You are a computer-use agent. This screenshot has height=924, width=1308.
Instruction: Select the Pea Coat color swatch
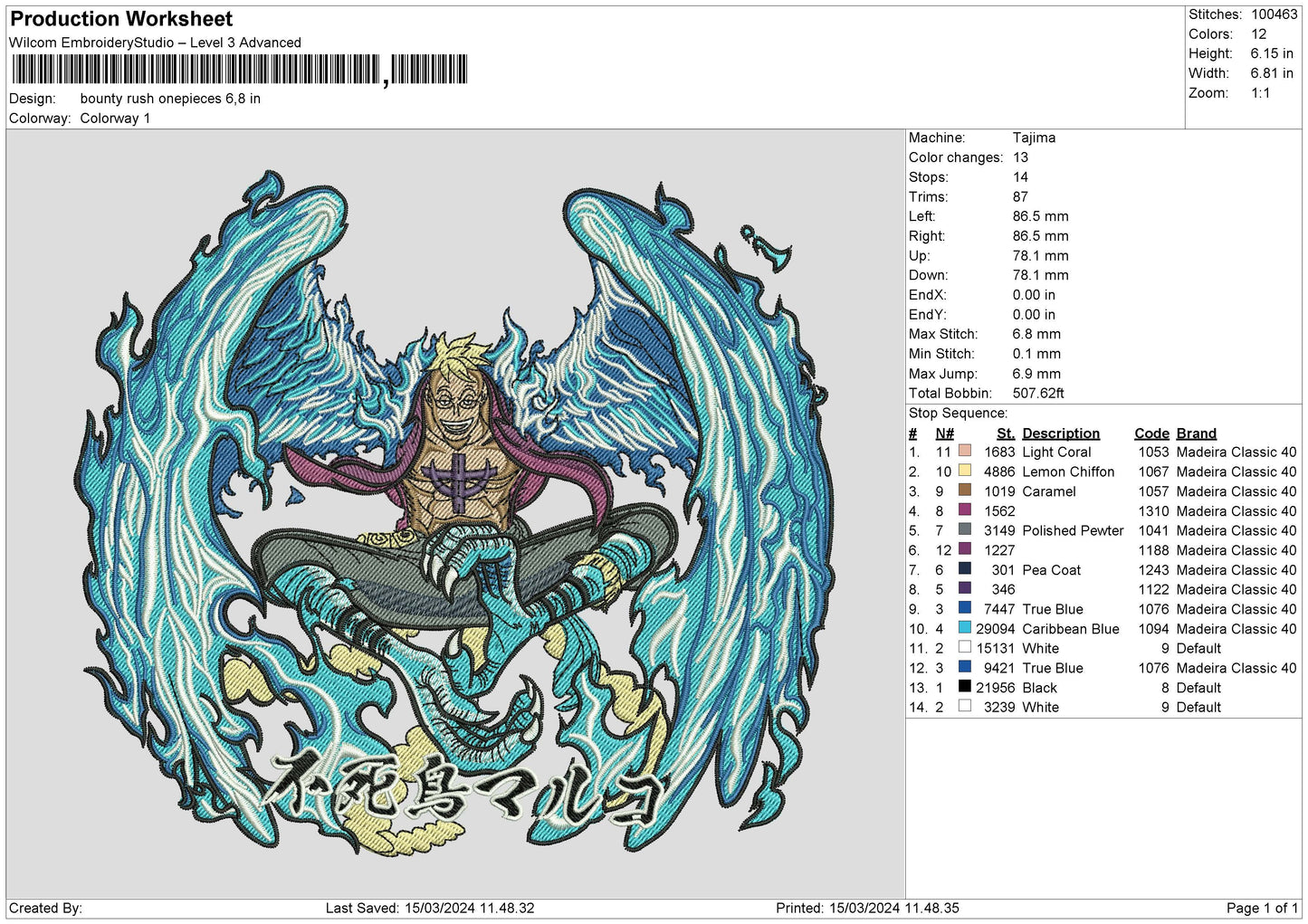pyautogui.click(x=965, y=569)
